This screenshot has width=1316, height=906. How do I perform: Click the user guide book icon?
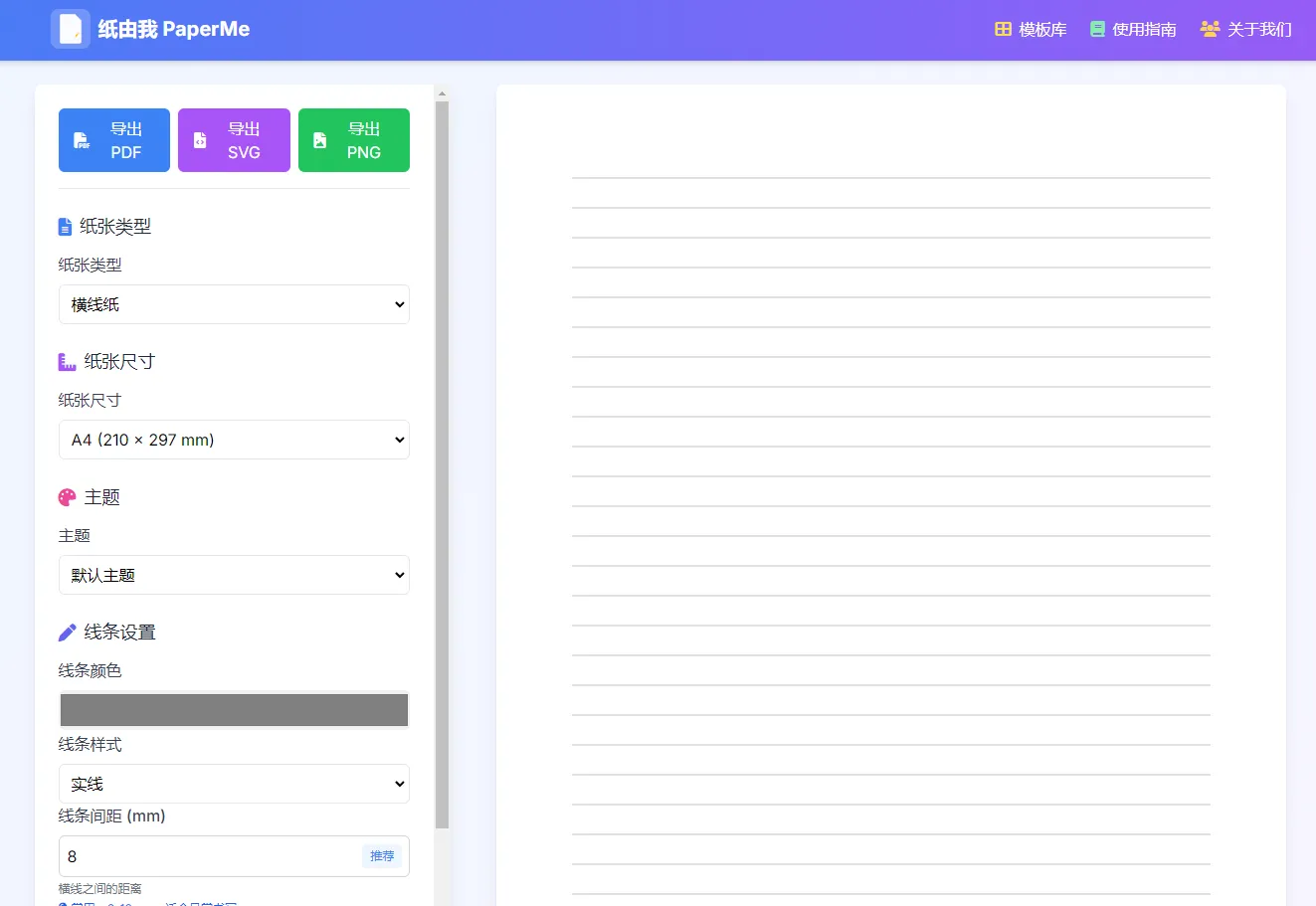tap(1097, 30)
